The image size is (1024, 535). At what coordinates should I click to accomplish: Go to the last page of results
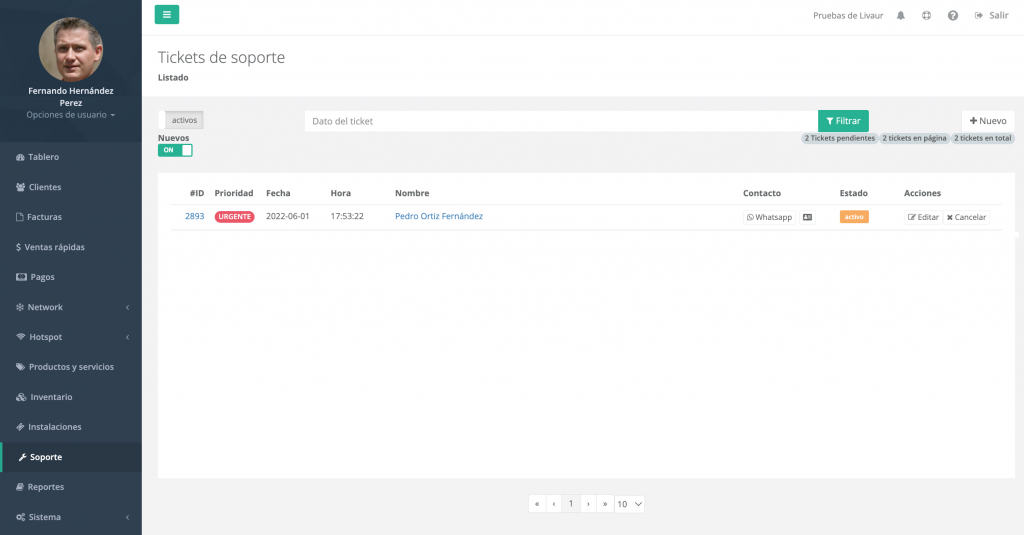[604, 504]
